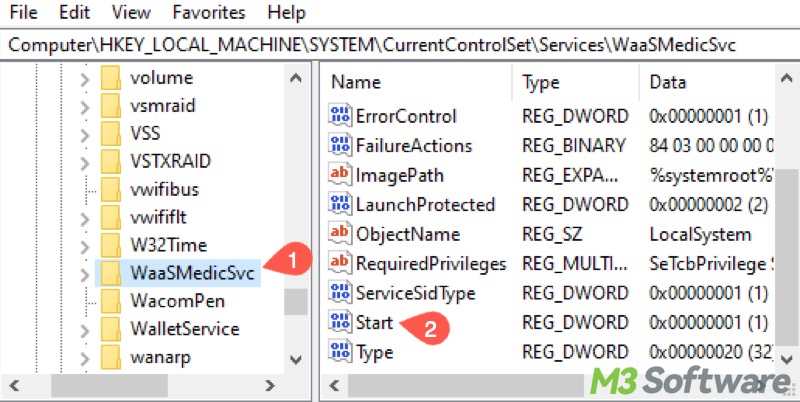Expand the VSS registry key

[85, 135]
